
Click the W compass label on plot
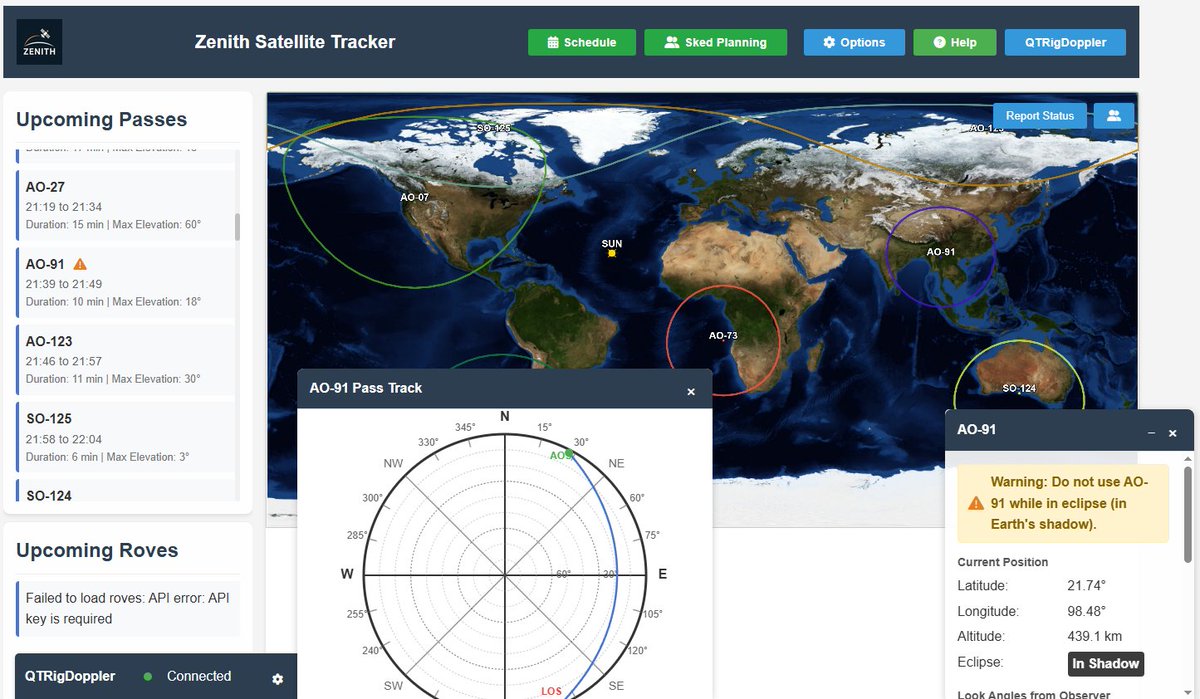(x=347, y=574)
